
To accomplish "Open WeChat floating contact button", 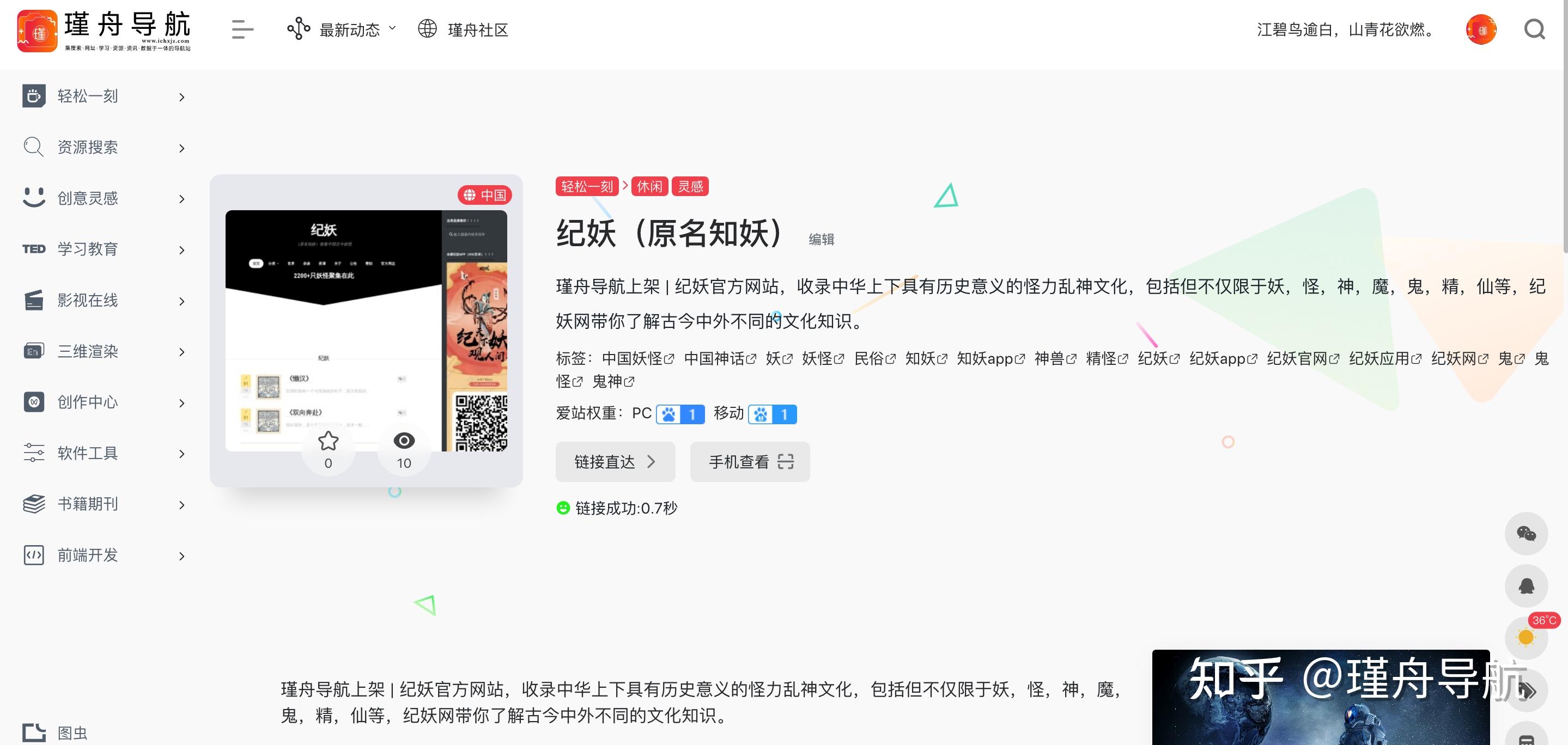I will 1526,534.
